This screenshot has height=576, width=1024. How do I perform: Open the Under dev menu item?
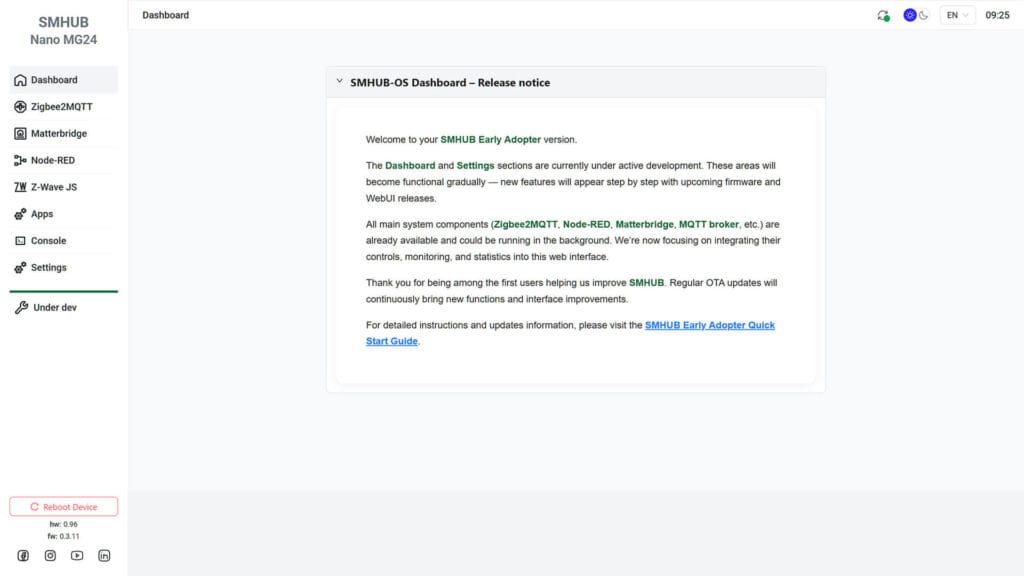(54, 308)
